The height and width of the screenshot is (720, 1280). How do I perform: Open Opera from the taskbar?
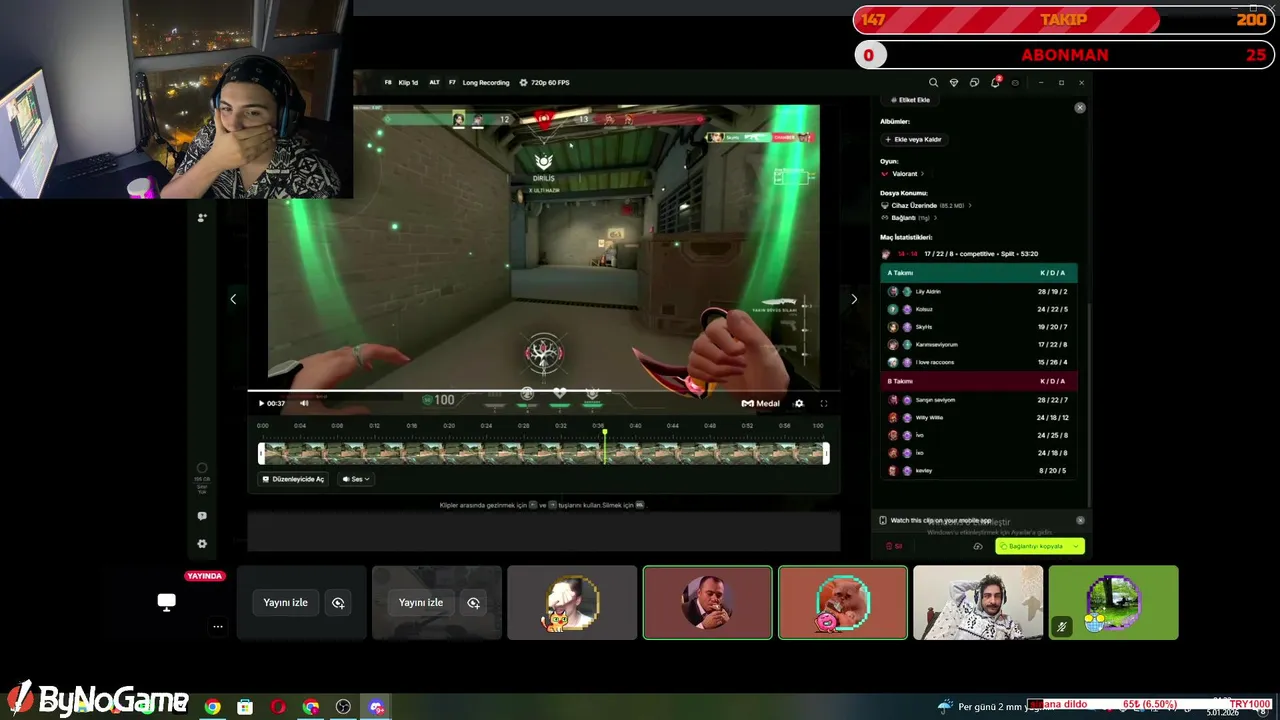click(278, 707)
